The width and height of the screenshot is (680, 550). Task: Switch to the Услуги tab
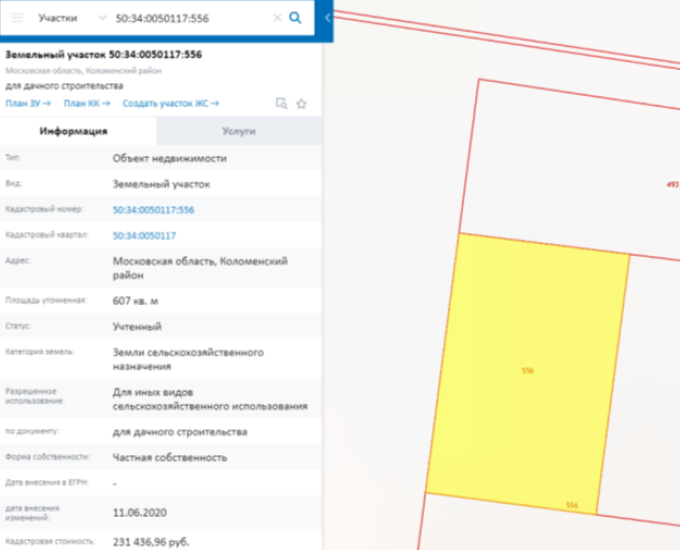tap(239, 131)
